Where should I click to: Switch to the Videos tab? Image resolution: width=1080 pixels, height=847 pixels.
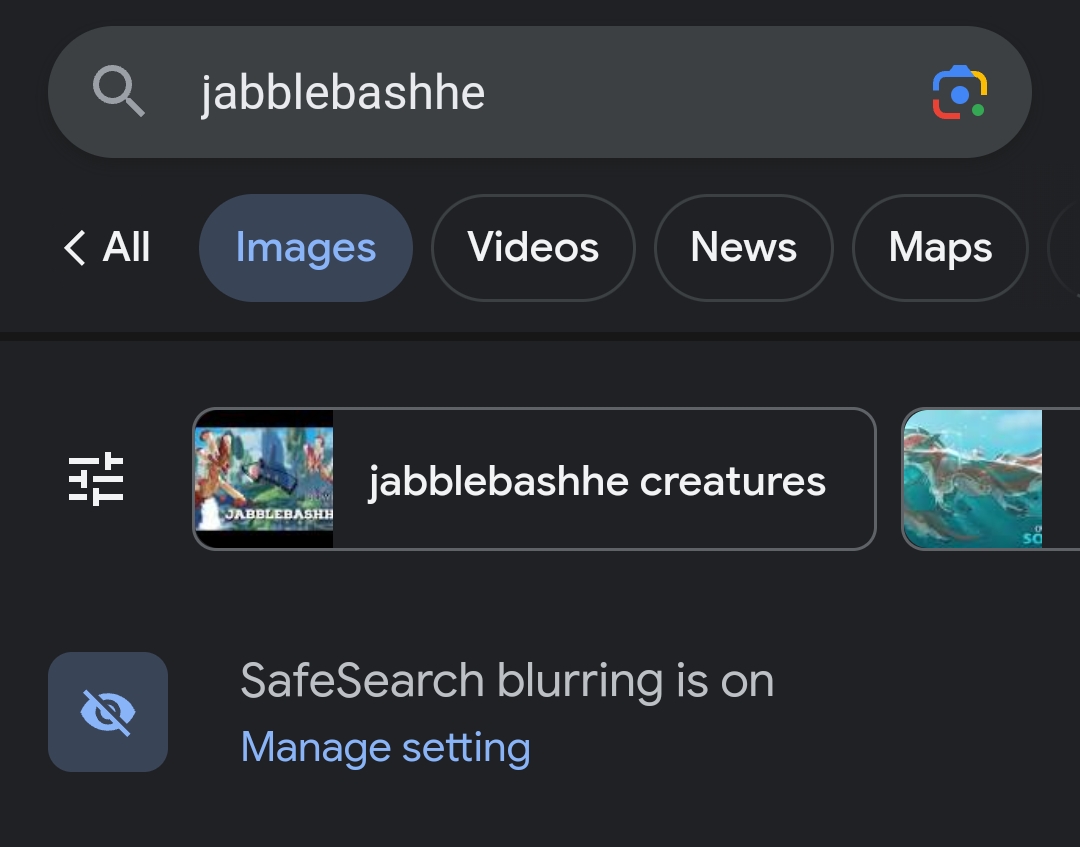(x=533, y=248)
